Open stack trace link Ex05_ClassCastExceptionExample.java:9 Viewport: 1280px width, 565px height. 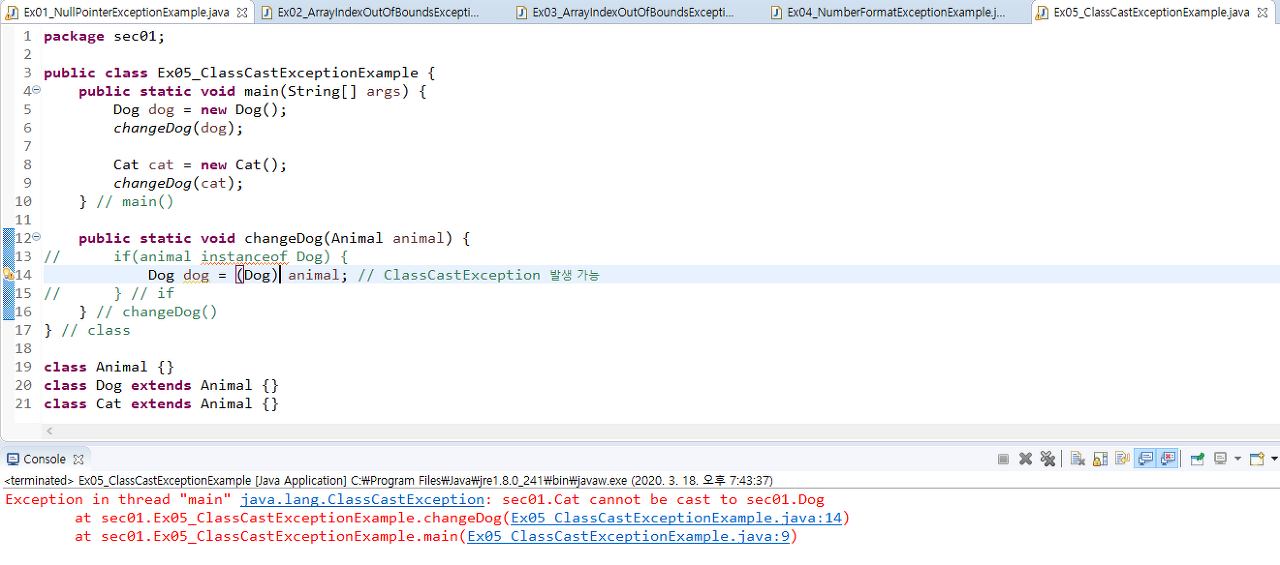628,536
